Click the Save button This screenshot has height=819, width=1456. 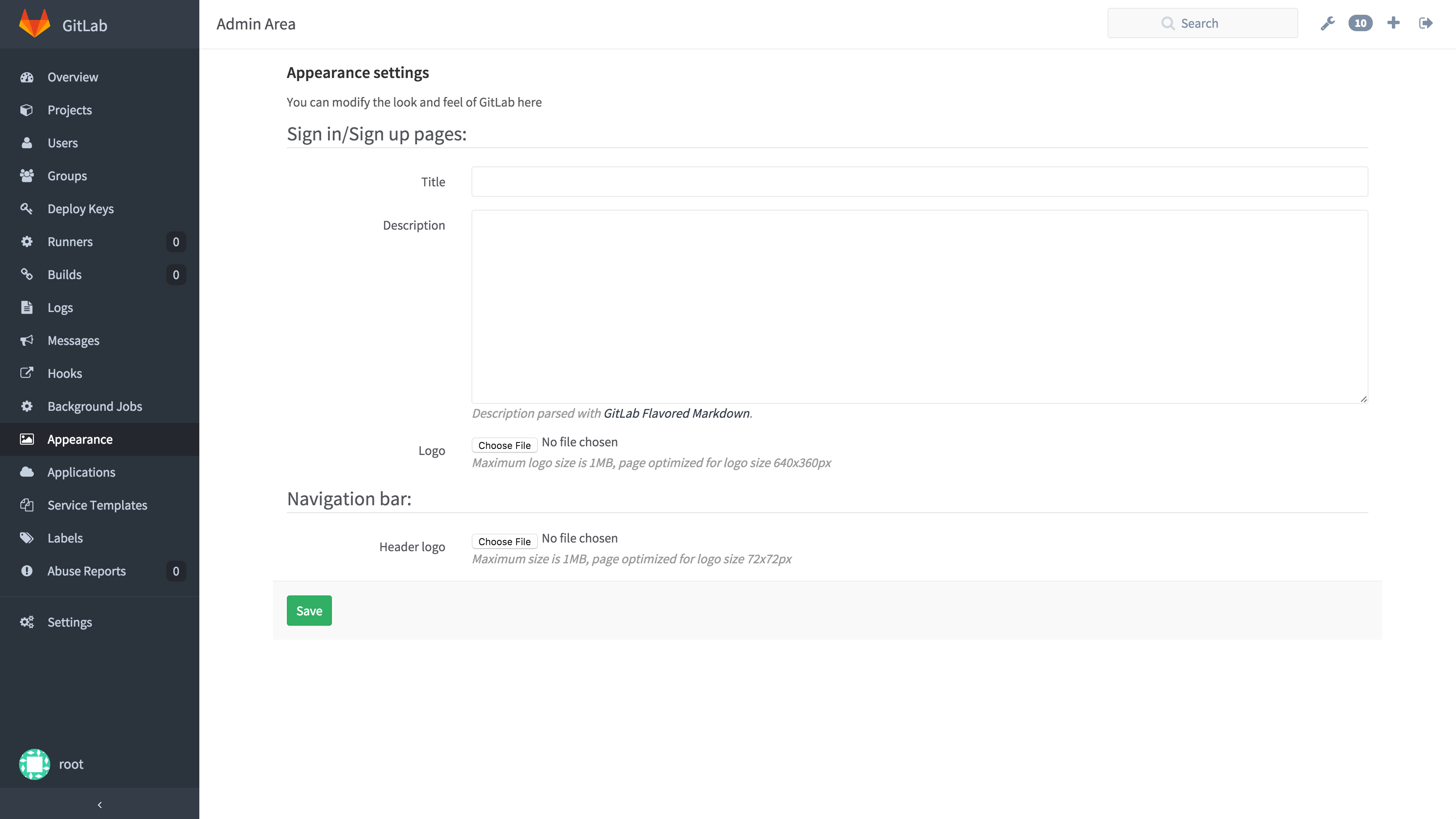(x=309, y=611)
